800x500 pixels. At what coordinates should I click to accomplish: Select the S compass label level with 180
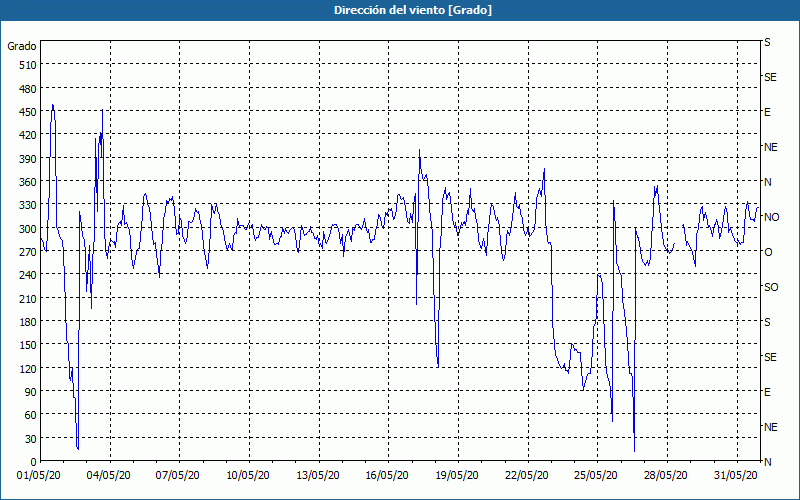tap(767, 322)
